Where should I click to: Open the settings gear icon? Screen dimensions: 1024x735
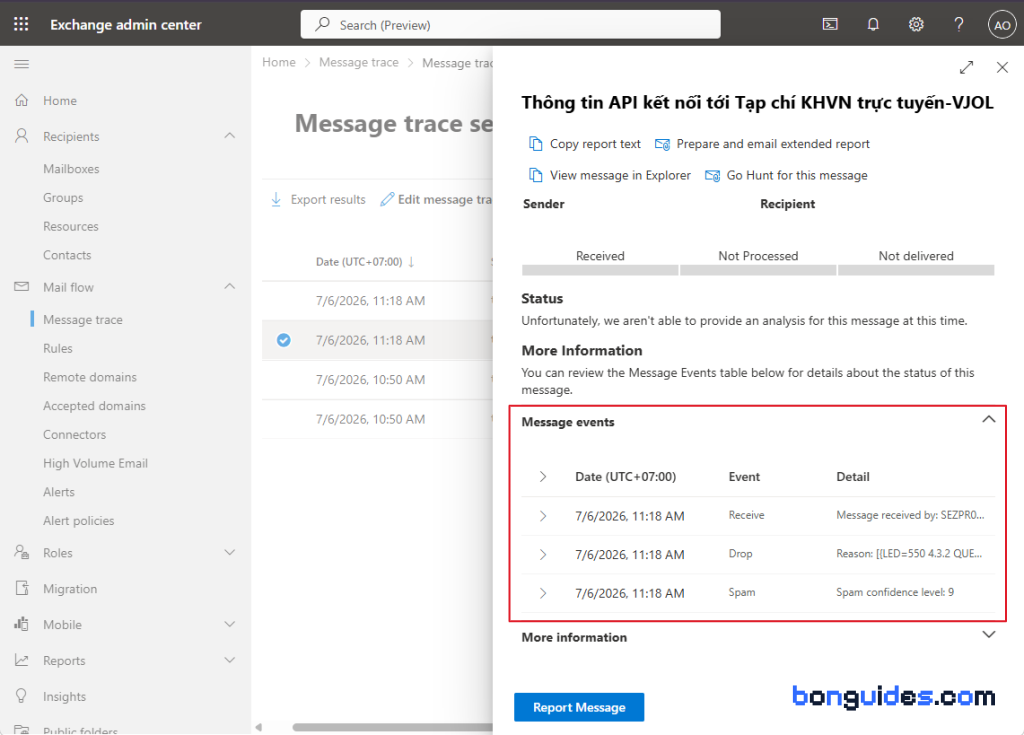click(x=916, y=25)
